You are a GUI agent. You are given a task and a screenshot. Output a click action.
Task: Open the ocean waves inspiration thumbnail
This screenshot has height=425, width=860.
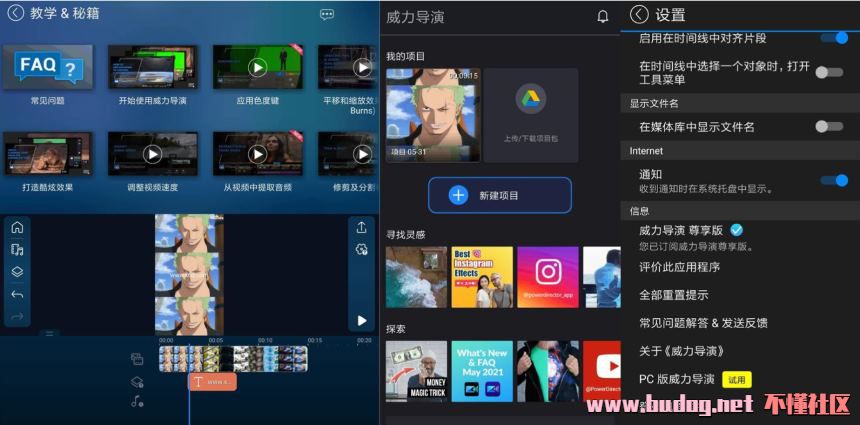point(416,277)
